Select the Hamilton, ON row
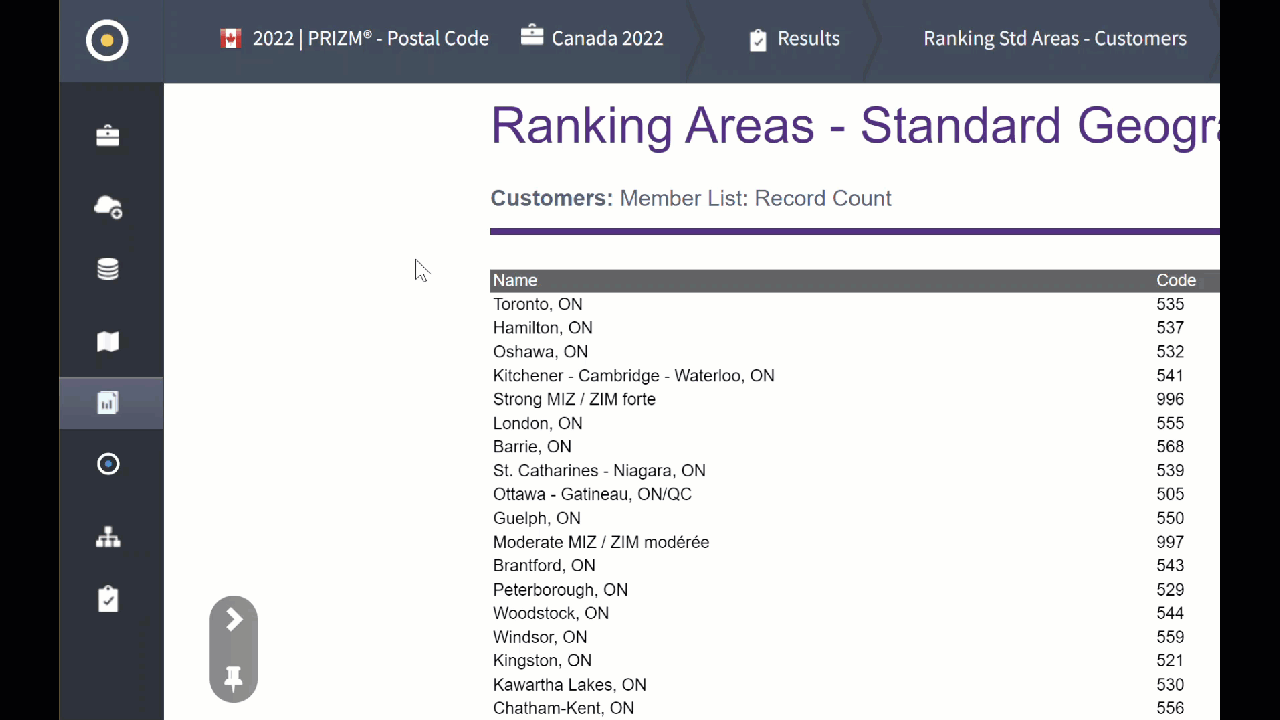 click(x=855, y=328)
